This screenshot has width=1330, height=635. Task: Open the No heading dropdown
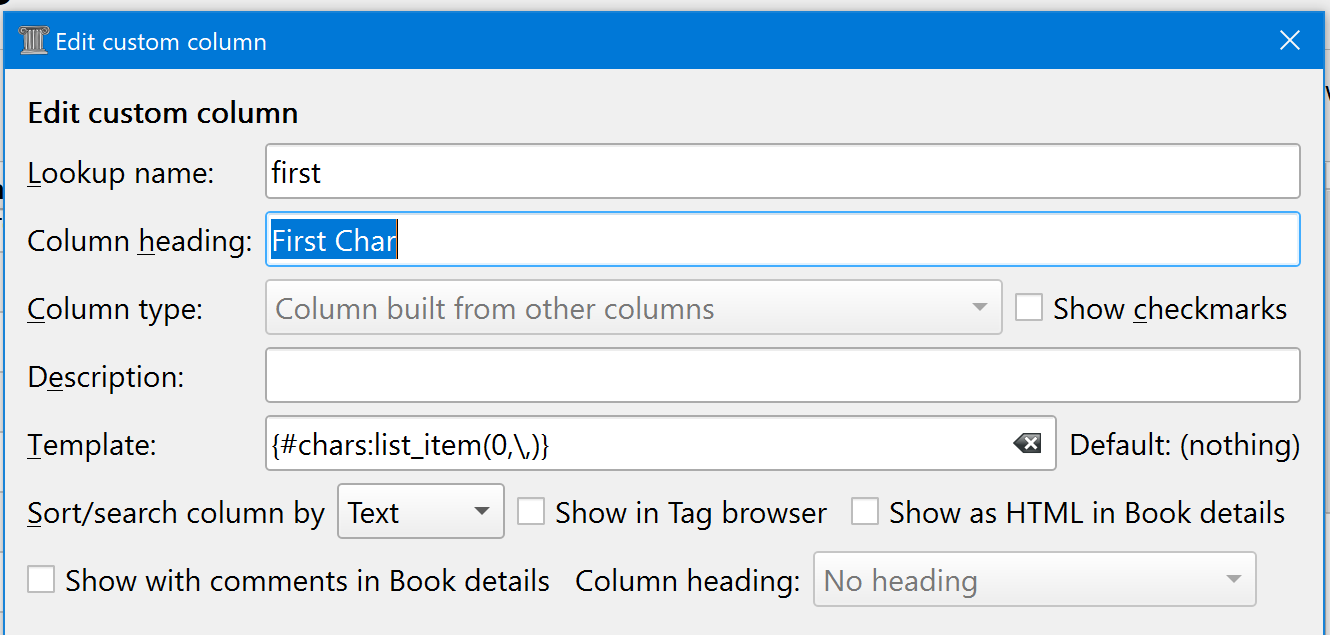(1033, 580)
